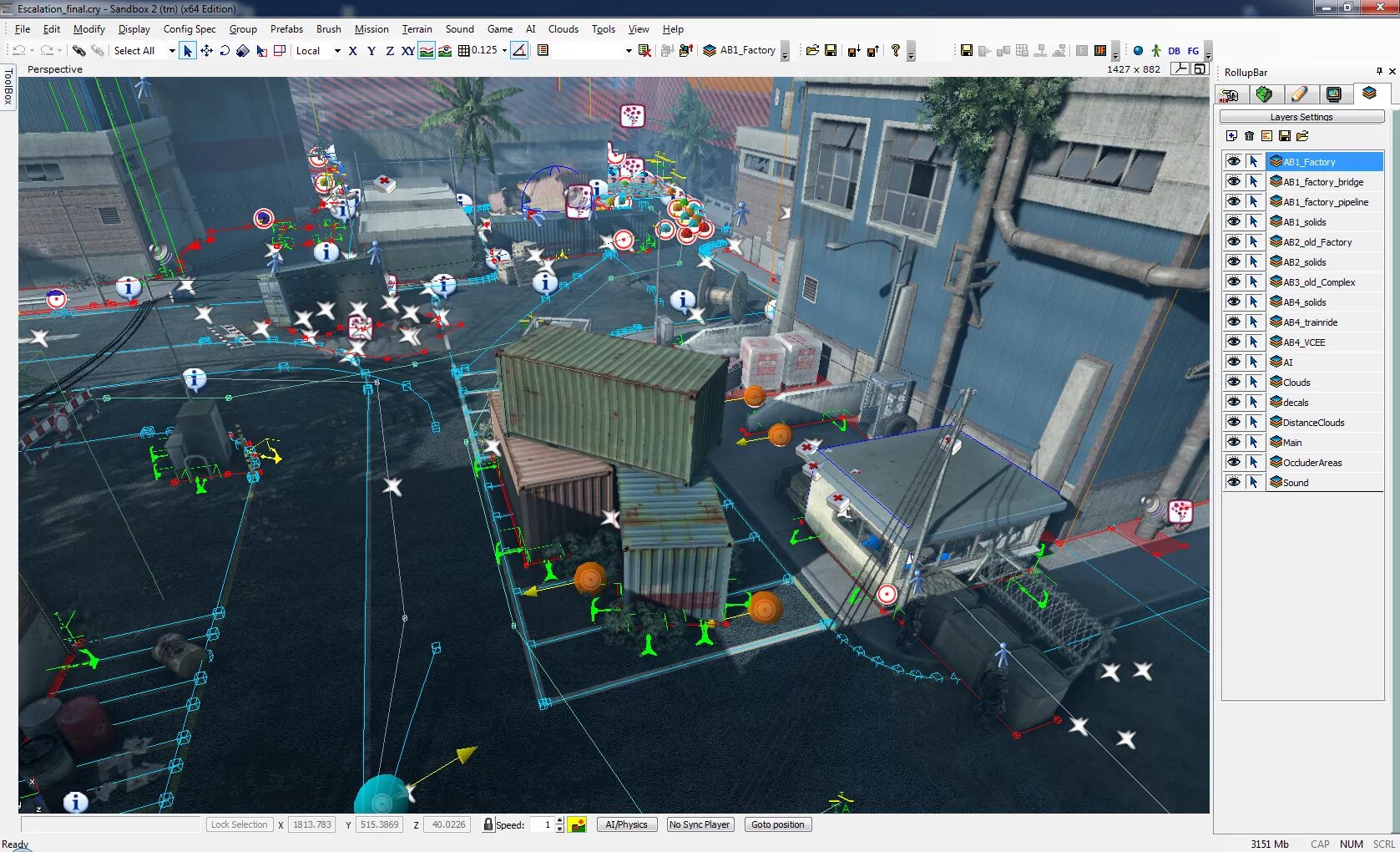Open the grid size dropdown arrow next to 0.125
Viewport: 1400px width, 852px height.
click(x=504, y=50)
